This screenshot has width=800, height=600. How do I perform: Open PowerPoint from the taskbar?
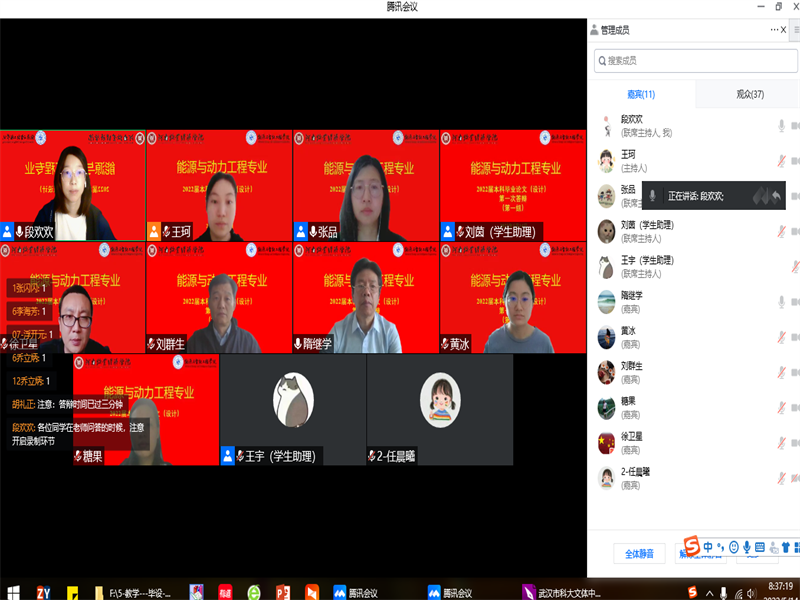[282, 592]
